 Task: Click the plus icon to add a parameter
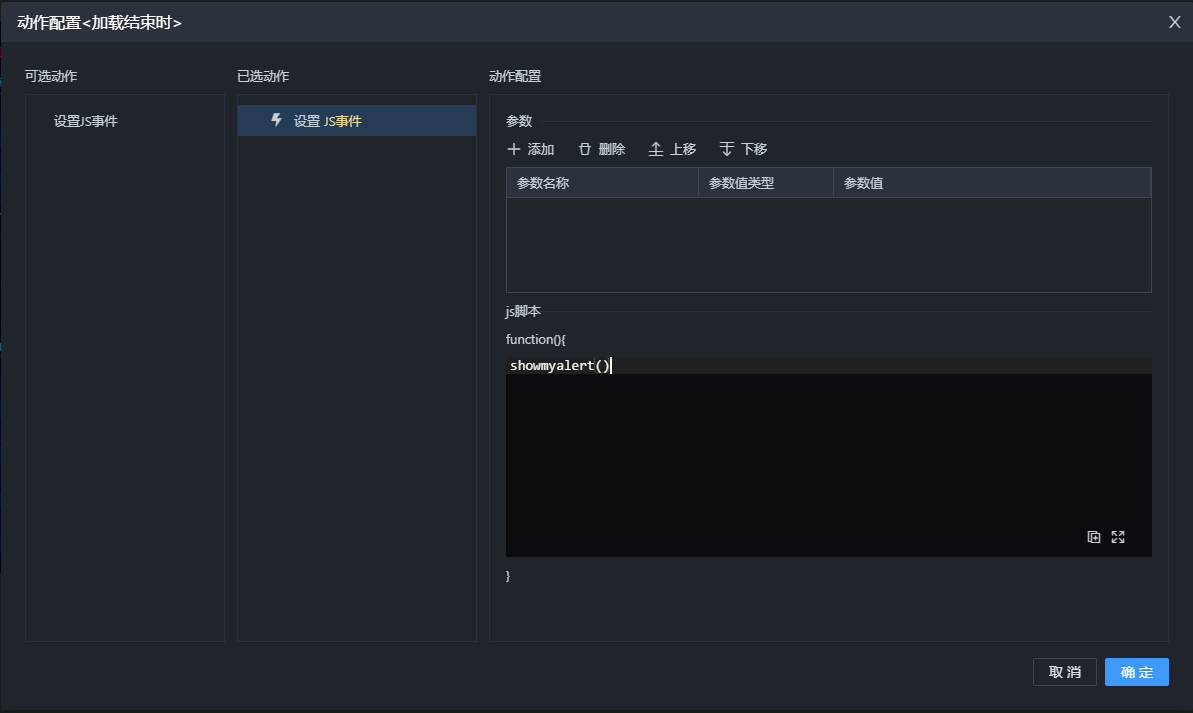[514, 149]
